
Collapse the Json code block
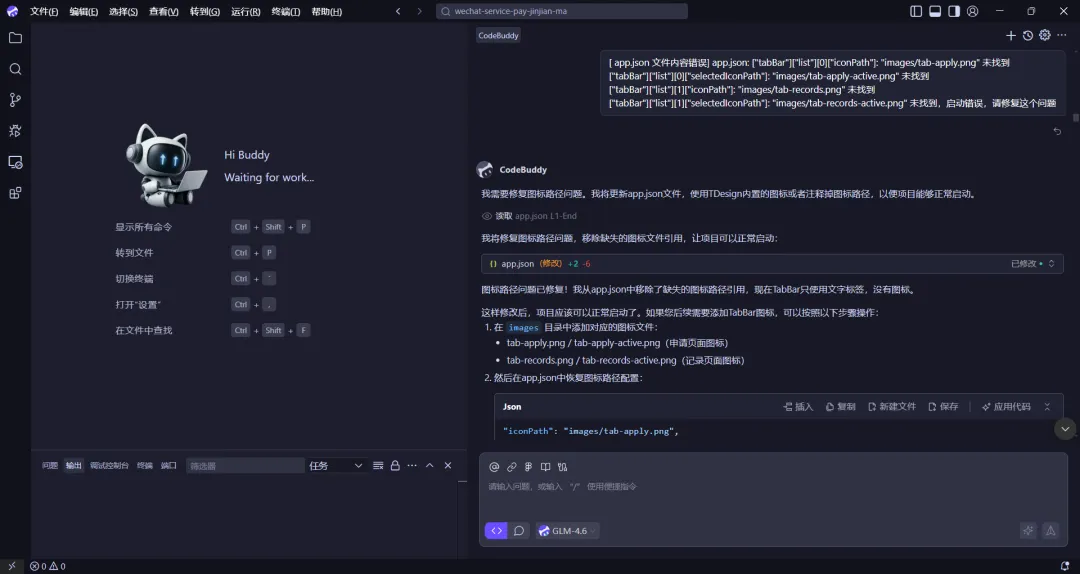tap(1047, 407)
